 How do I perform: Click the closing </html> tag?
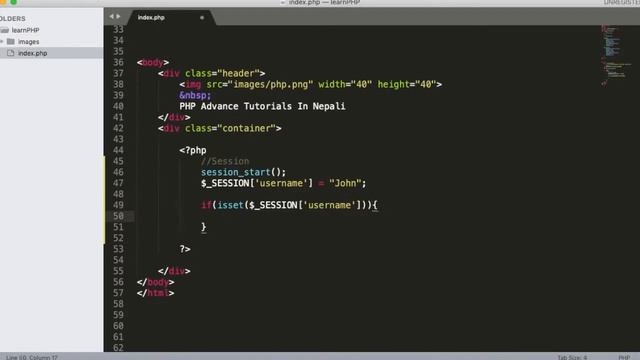156,293
